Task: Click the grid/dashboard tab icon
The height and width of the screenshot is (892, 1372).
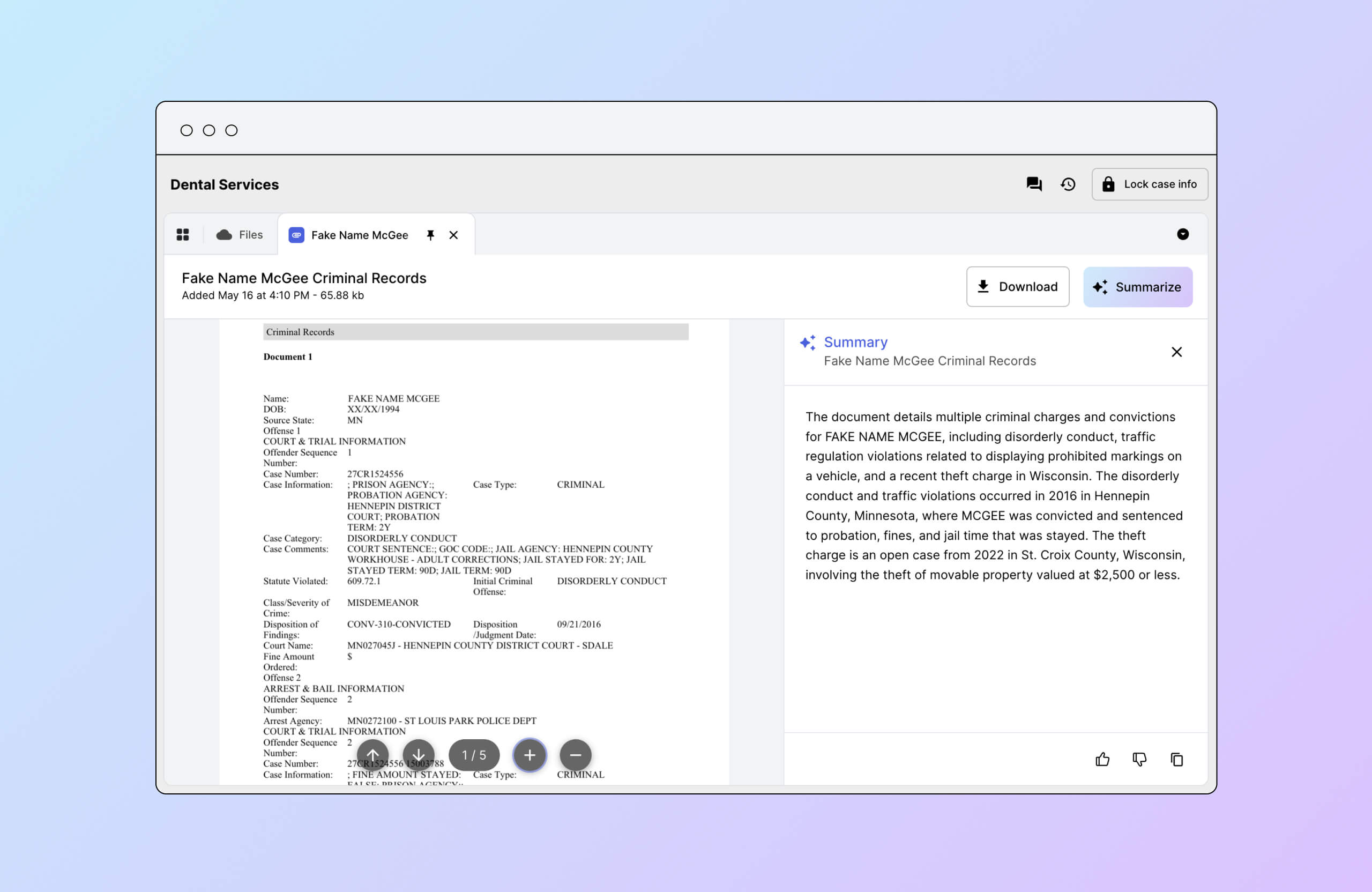Action: pos(184,234)
